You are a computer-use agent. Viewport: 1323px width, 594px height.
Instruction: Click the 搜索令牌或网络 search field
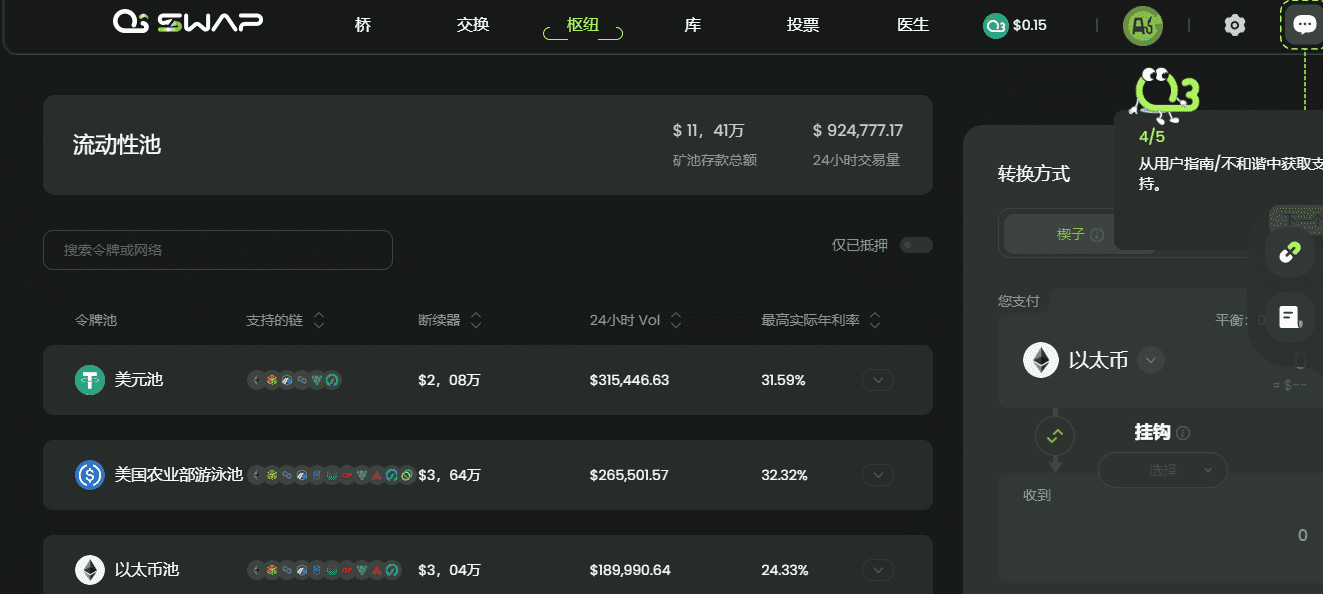tap(217, 250)
